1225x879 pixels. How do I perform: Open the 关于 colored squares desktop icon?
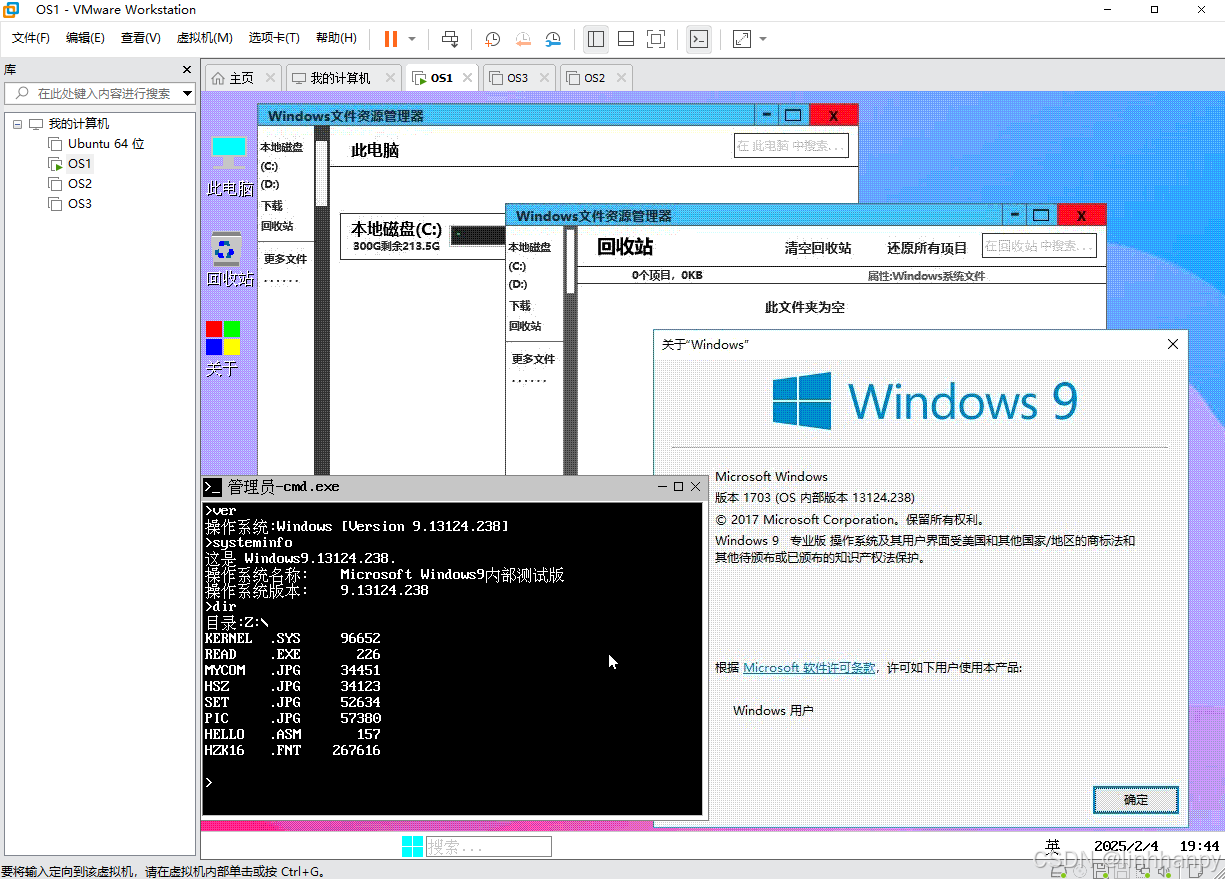pos(222,348)
